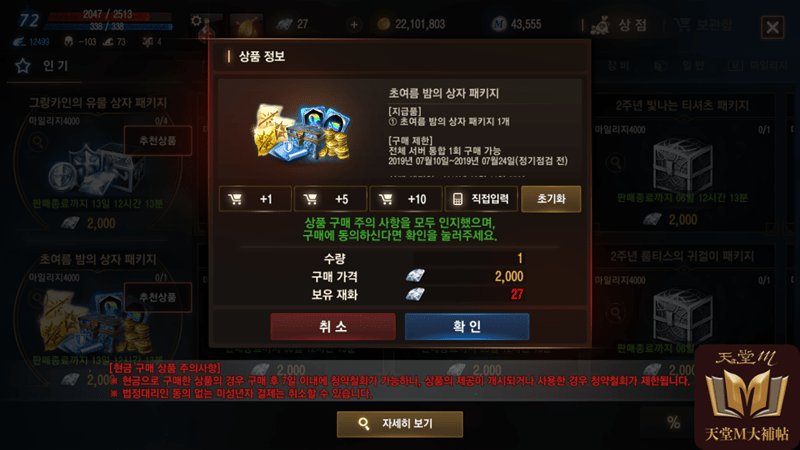Viewport: 800px width, 450px height.
Task: Reset quantity with 초기화 button
Action: pyautogui.click(x=551, y=199)
